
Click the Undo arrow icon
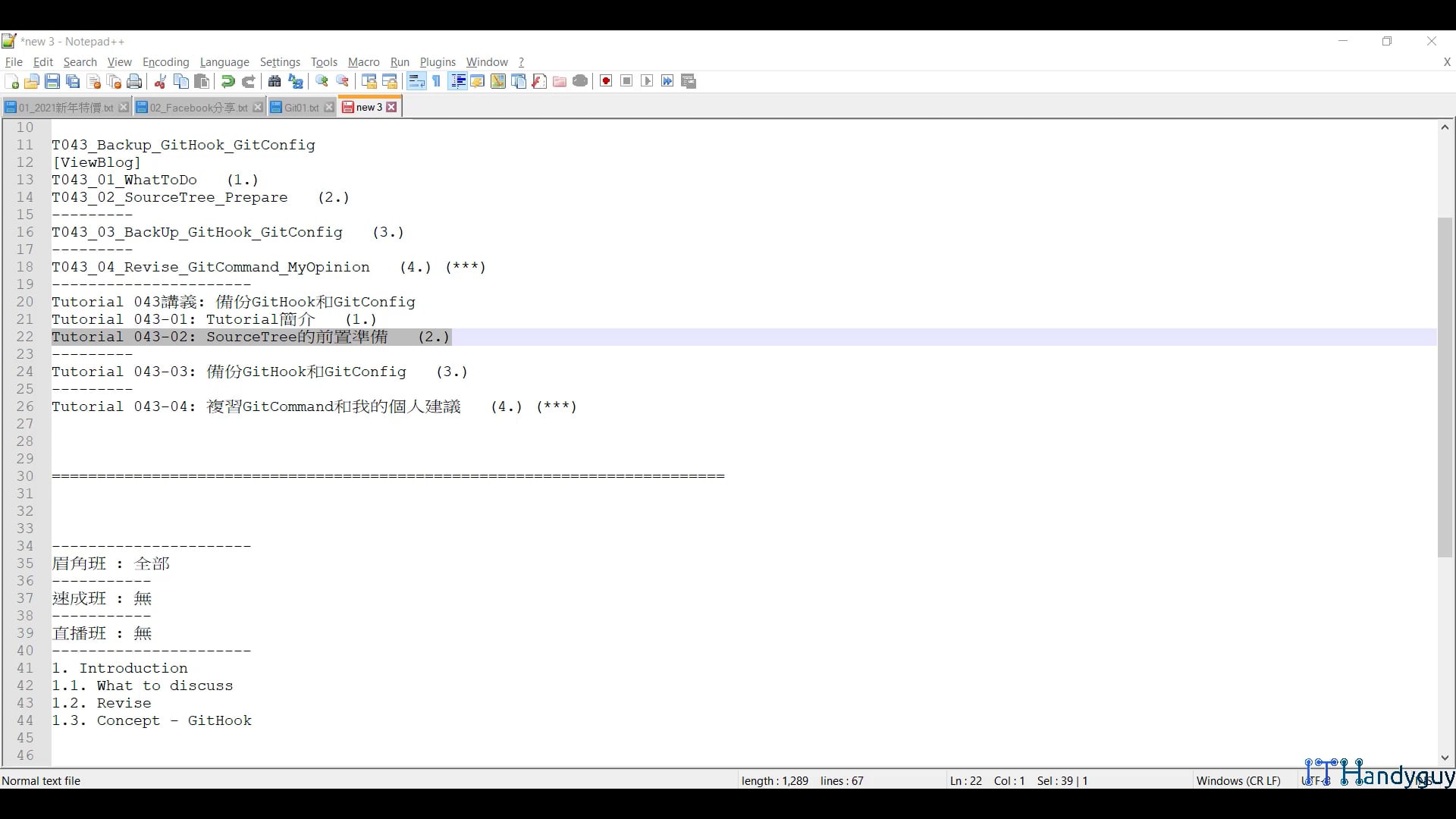pyautogui.click(x=227, y=81)
